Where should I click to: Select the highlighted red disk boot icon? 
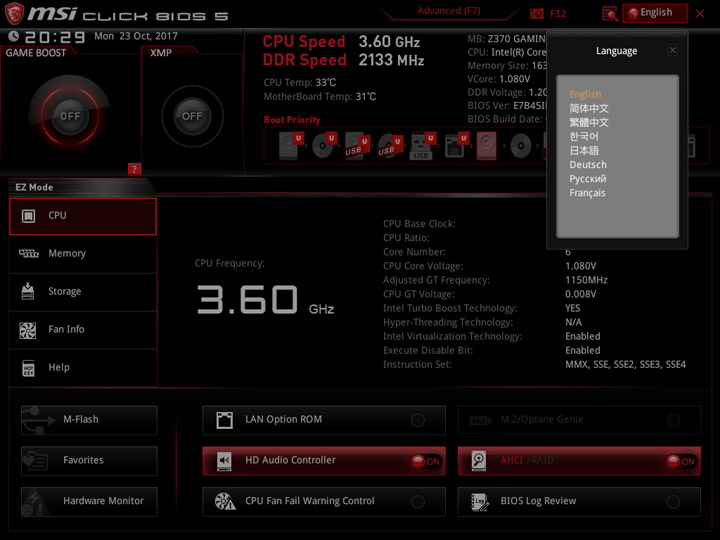pyautogui.click(x=486, y=146)
